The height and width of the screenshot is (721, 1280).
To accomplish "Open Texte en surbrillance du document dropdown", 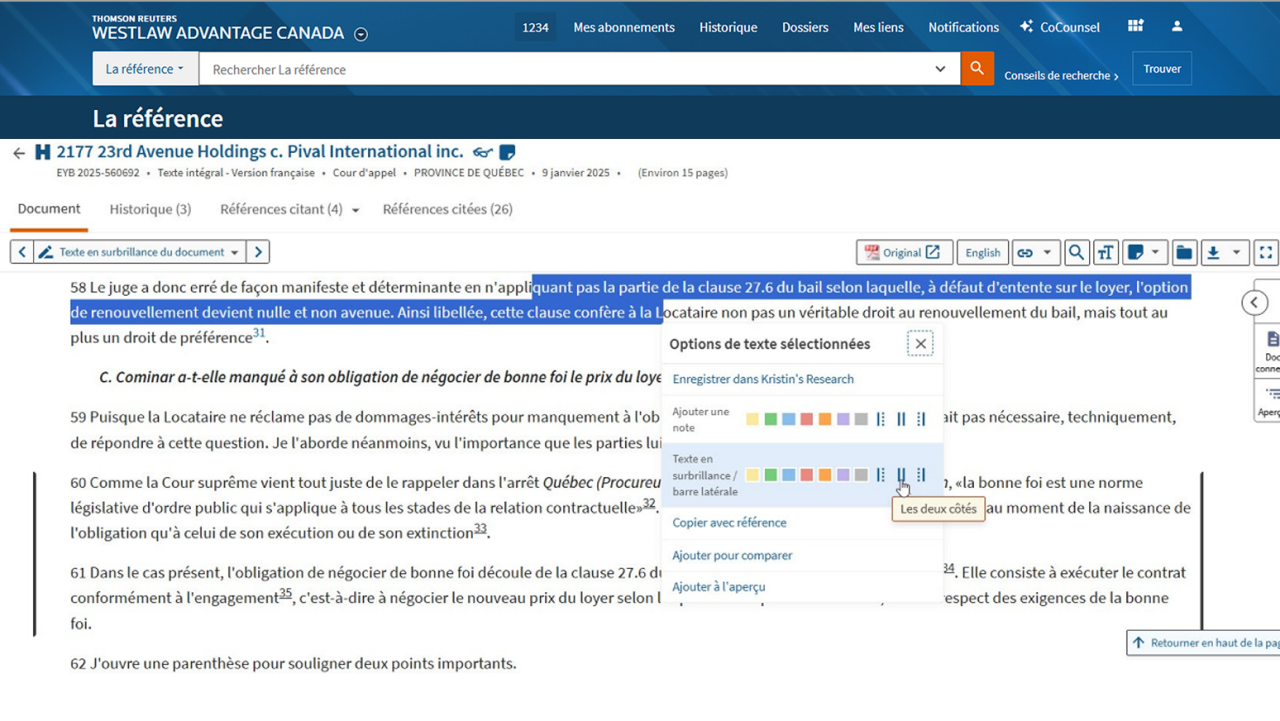I will (139, 253).
